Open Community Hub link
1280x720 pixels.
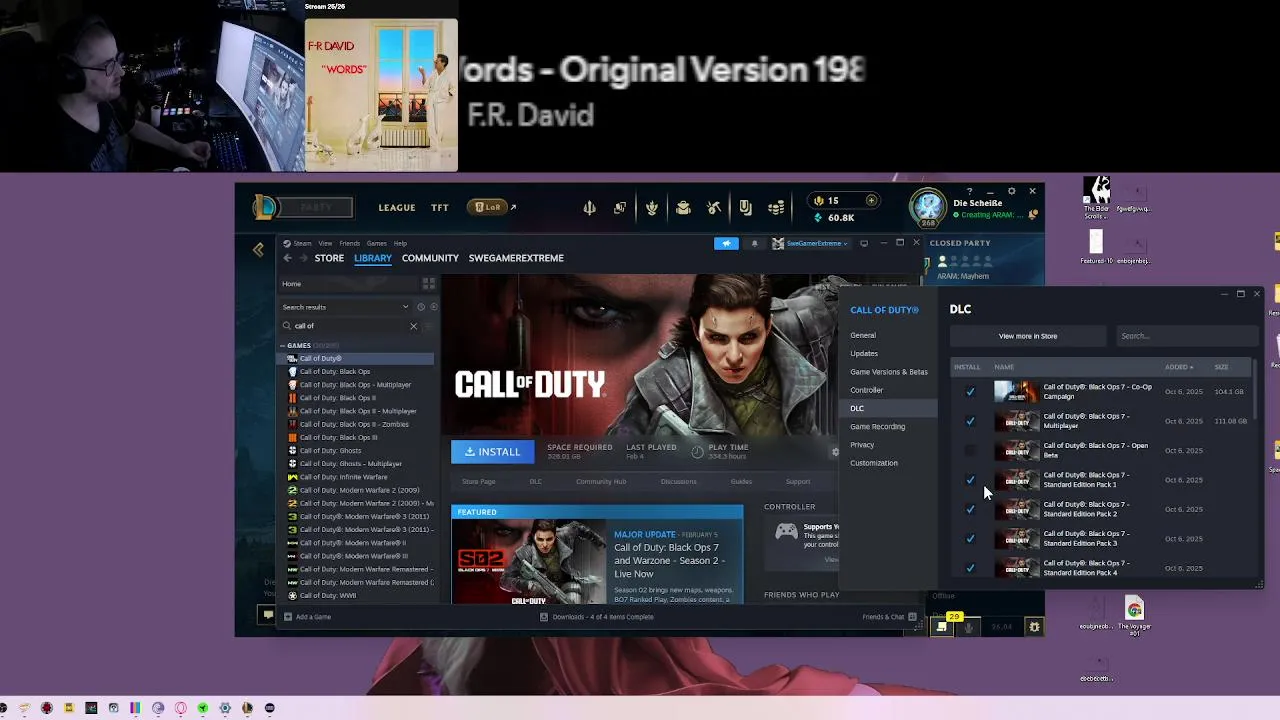601,482
